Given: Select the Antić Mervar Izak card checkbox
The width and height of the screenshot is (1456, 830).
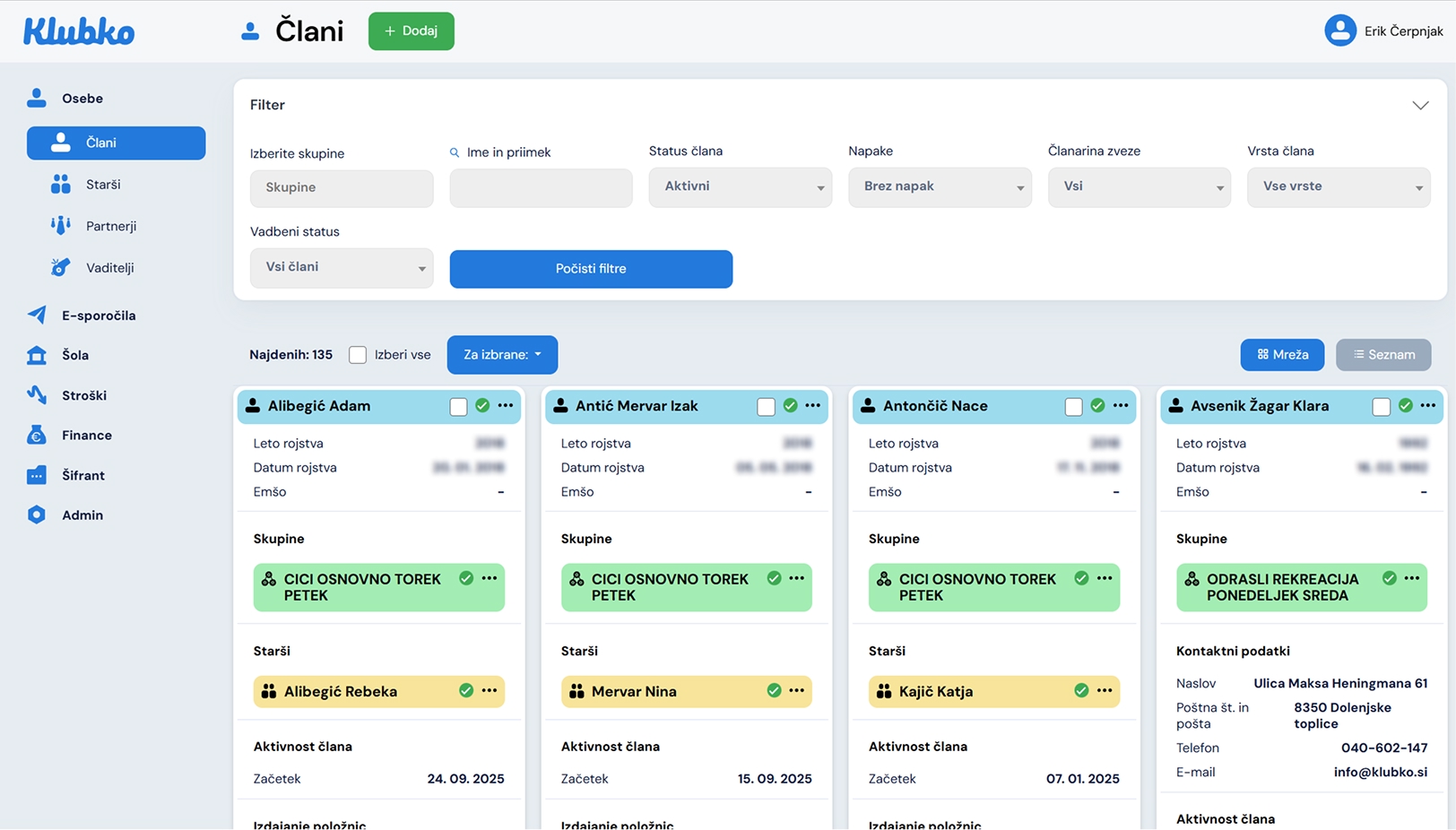Looking at the screenshot, I should point(766,407).
